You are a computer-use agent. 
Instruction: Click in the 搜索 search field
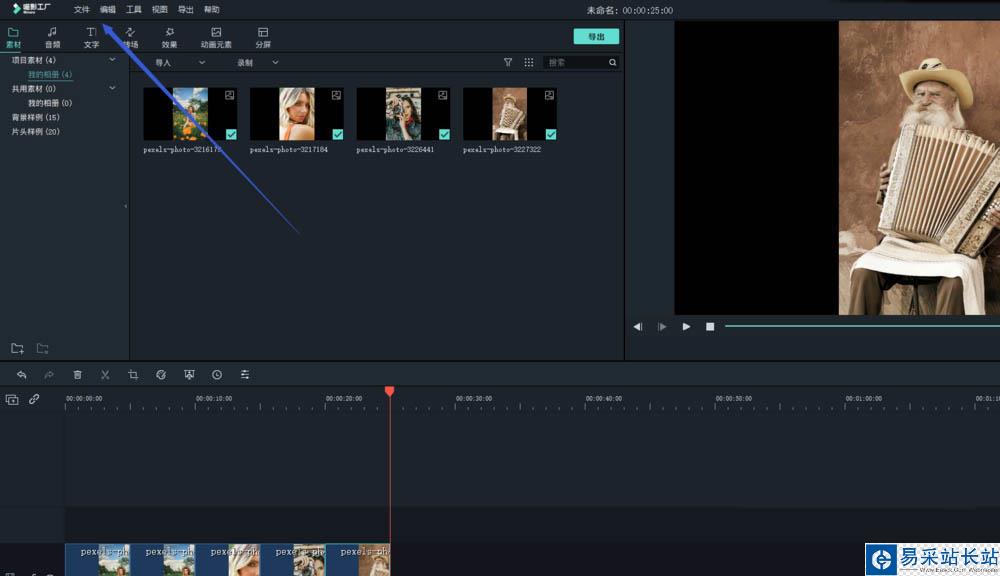coord(577,62)
